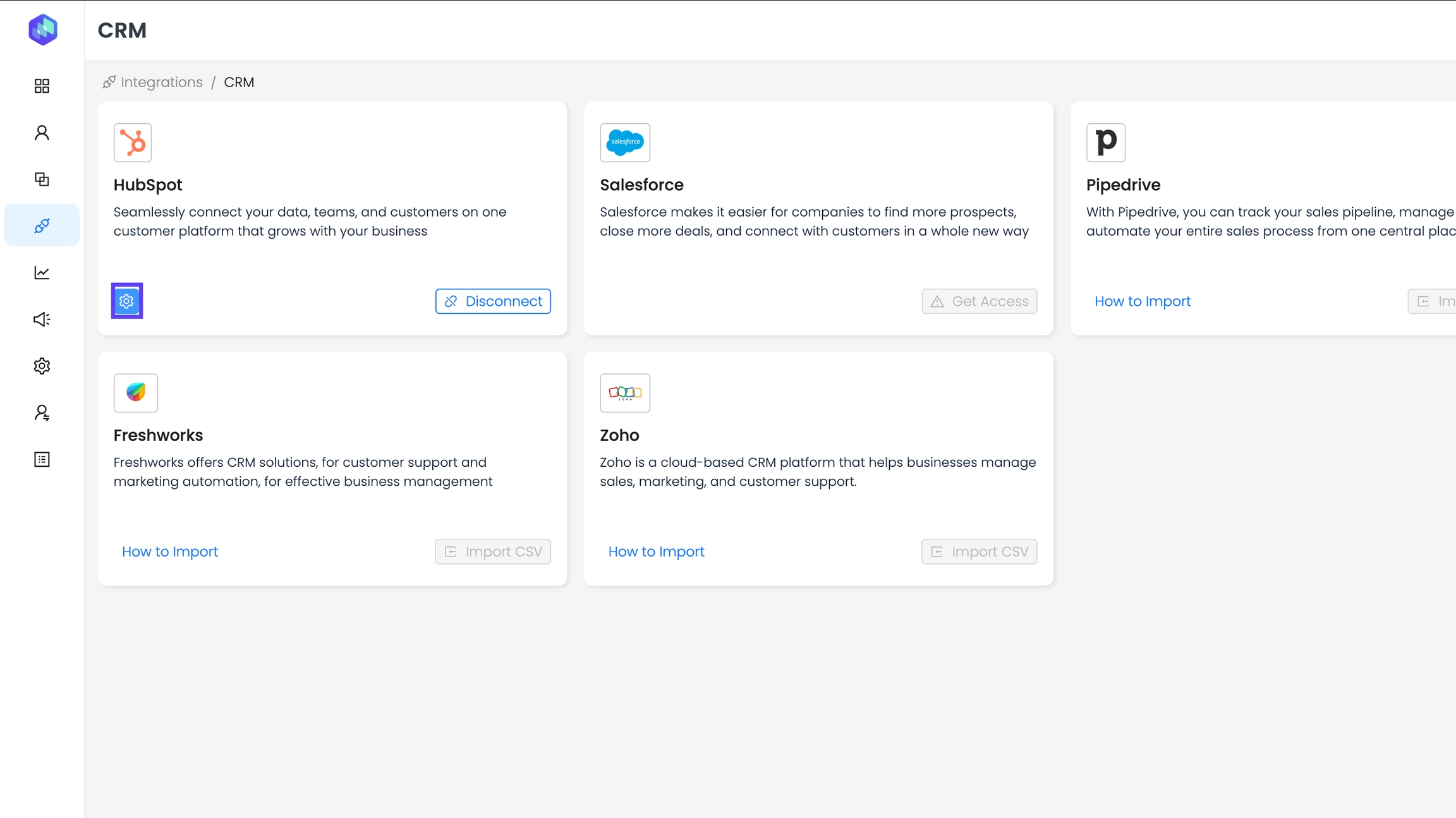Open the list document sidebar icon

[42, 459]
